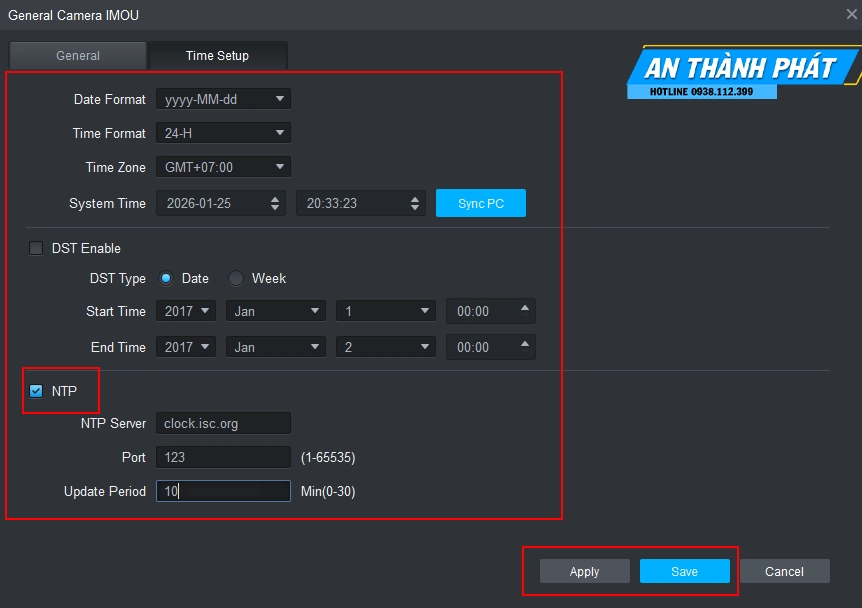Screen dimensions: 862x608
Task: Click the NTP Server text field
Action: (x=223, y=423)
